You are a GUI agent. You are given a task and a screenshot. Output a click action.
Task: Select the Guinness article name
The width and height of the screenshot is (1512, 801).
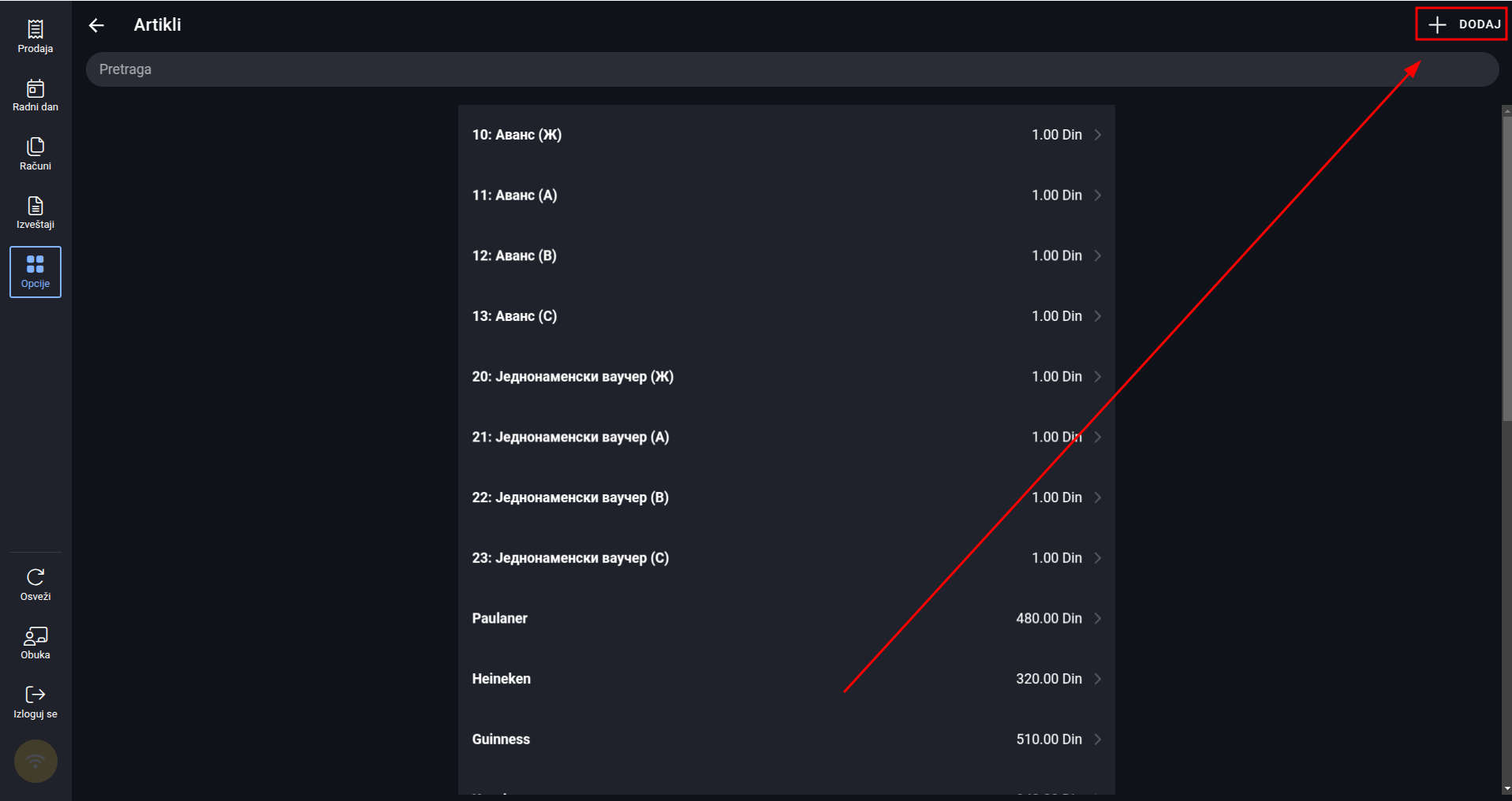coord(501,740)
